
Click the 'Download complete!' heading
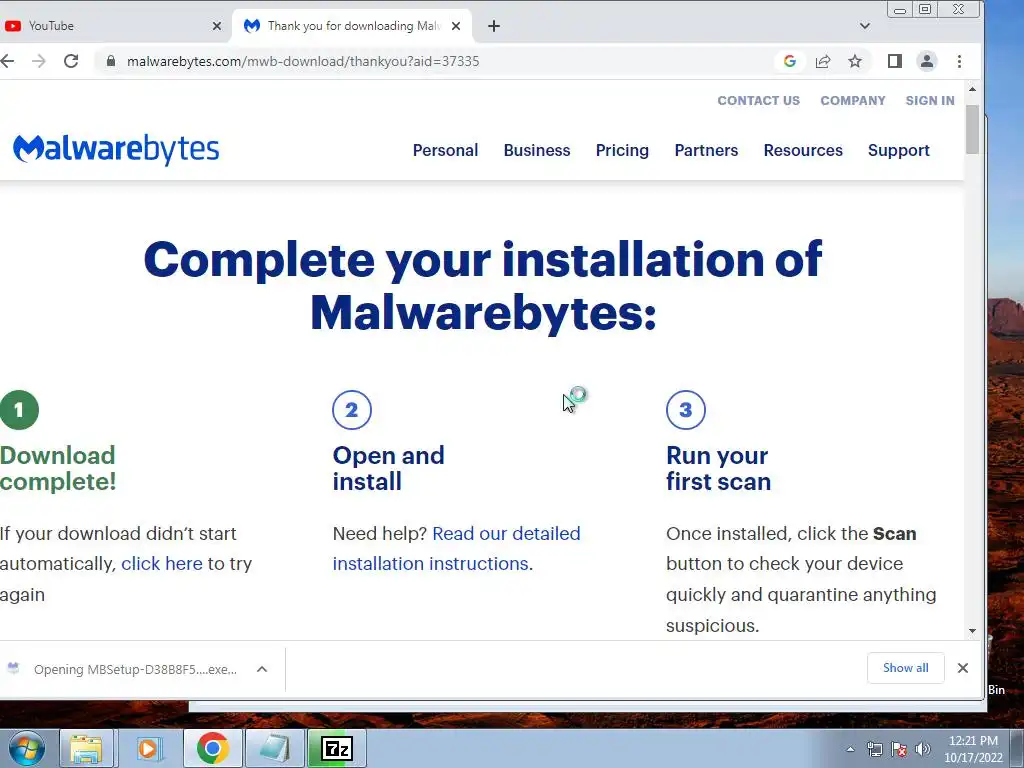point(58,468)
